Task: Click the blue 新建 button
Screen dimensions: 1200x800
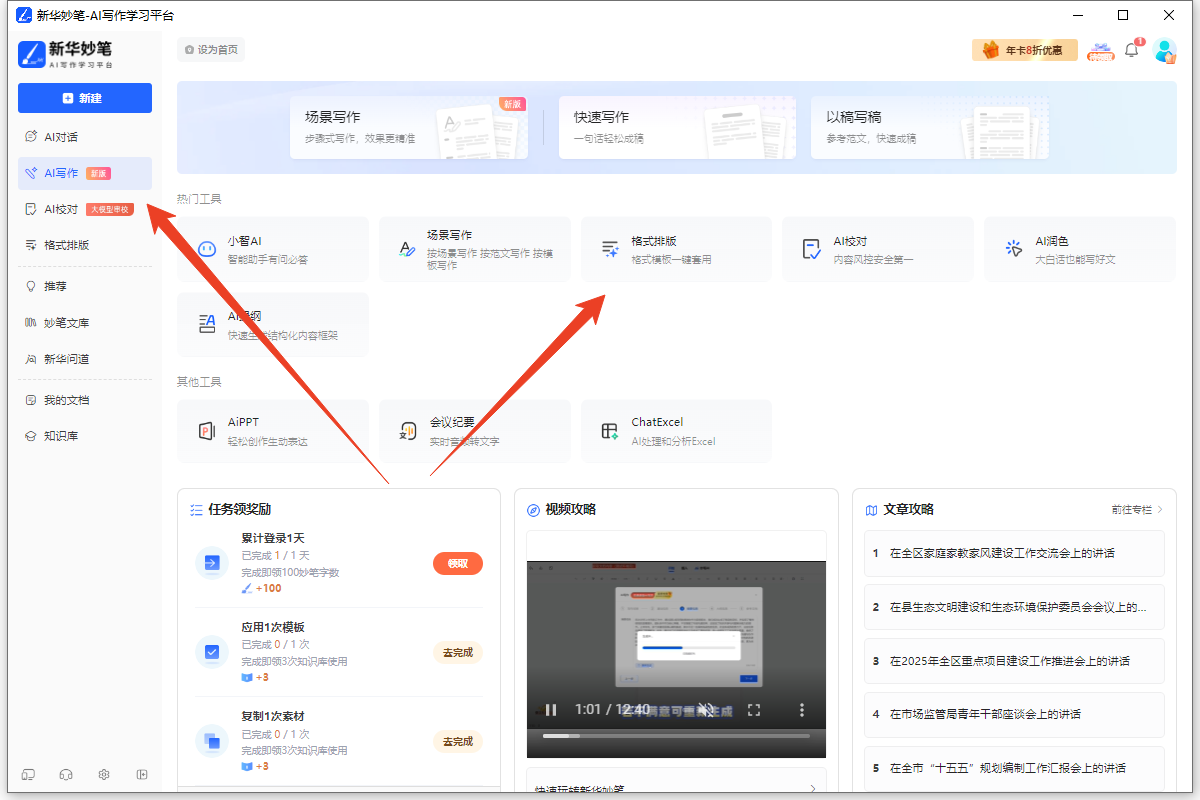Action: [x=84, y=97]
